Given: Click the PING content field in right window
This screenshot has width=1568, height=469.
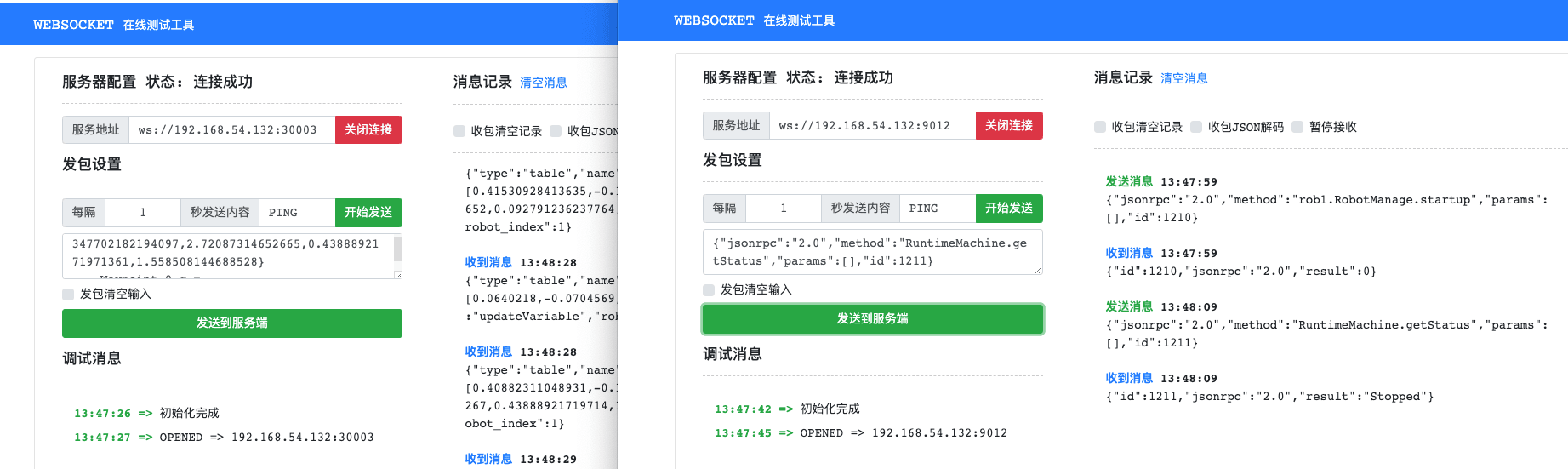Looking at the screenshot, I should 938,208.
